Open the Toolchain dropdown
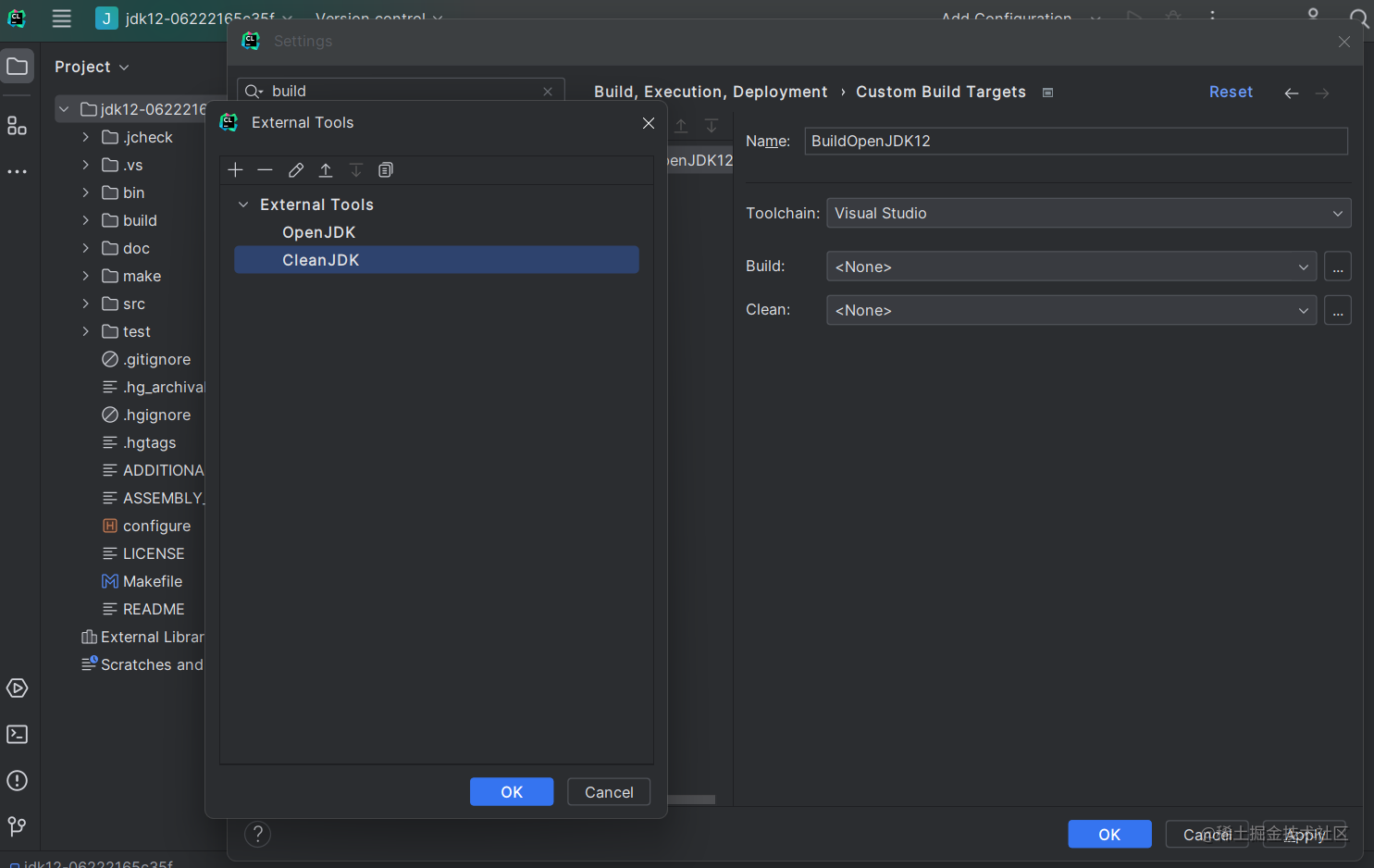The height and width of the screenshot is (868, 1374). coord(1089,213)
